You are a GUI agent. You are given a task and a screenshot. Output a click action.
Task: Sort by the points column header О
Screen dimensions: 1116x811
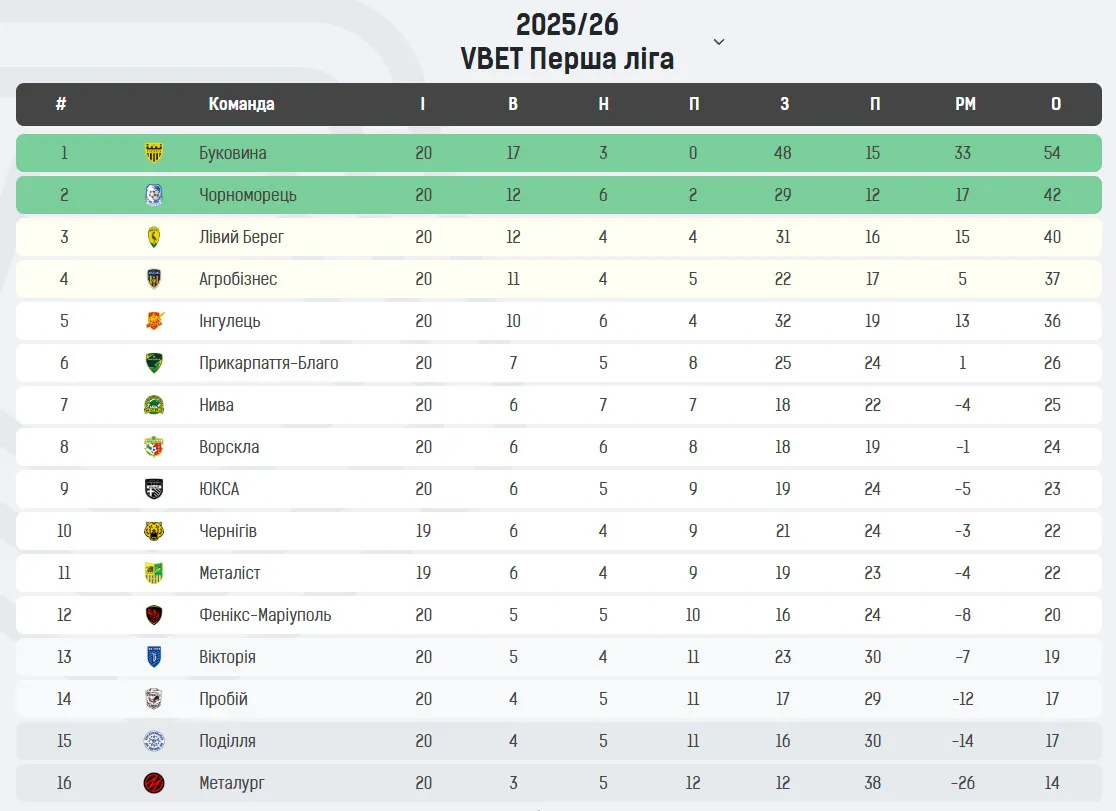pyautogui.click(x=1056, y=104)
